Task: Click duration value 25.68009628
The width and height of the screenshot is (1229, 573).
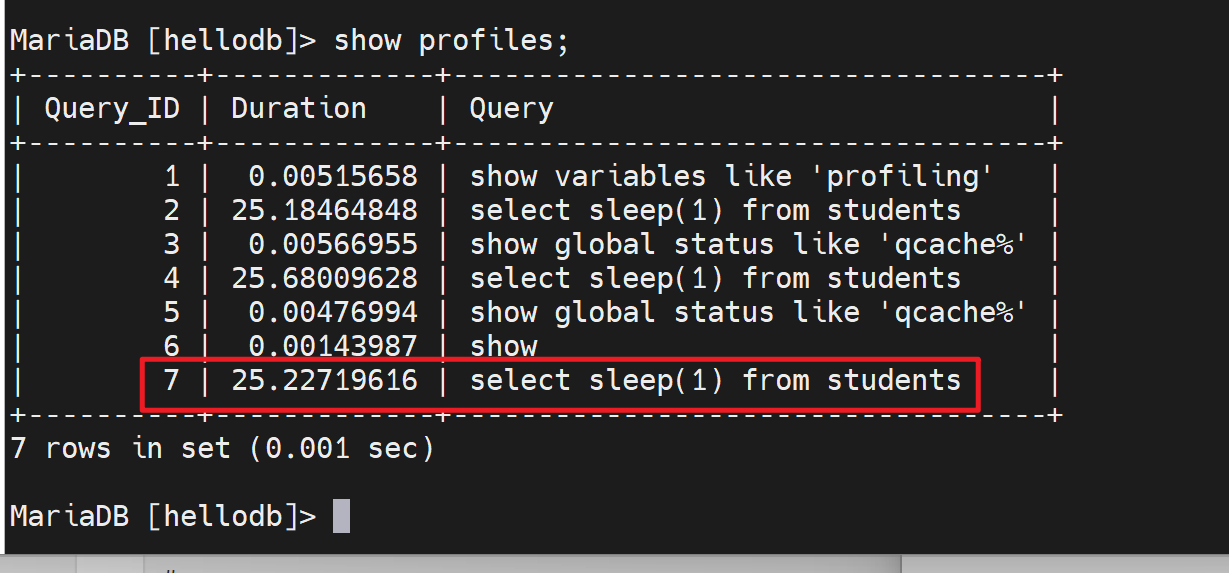Action: pos(325,279)
